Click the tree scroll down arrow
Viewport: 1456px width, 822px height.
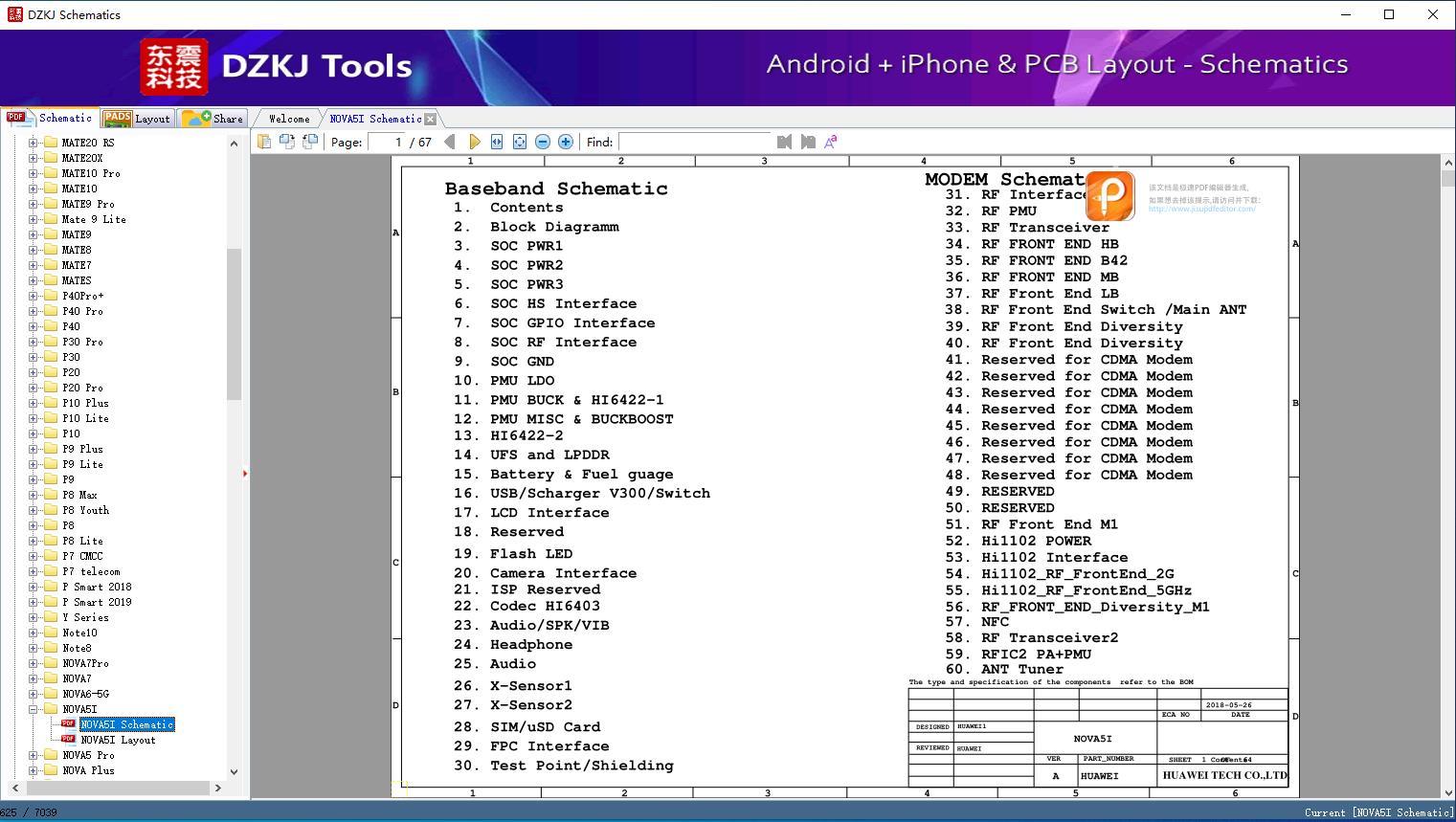point(234,771)
